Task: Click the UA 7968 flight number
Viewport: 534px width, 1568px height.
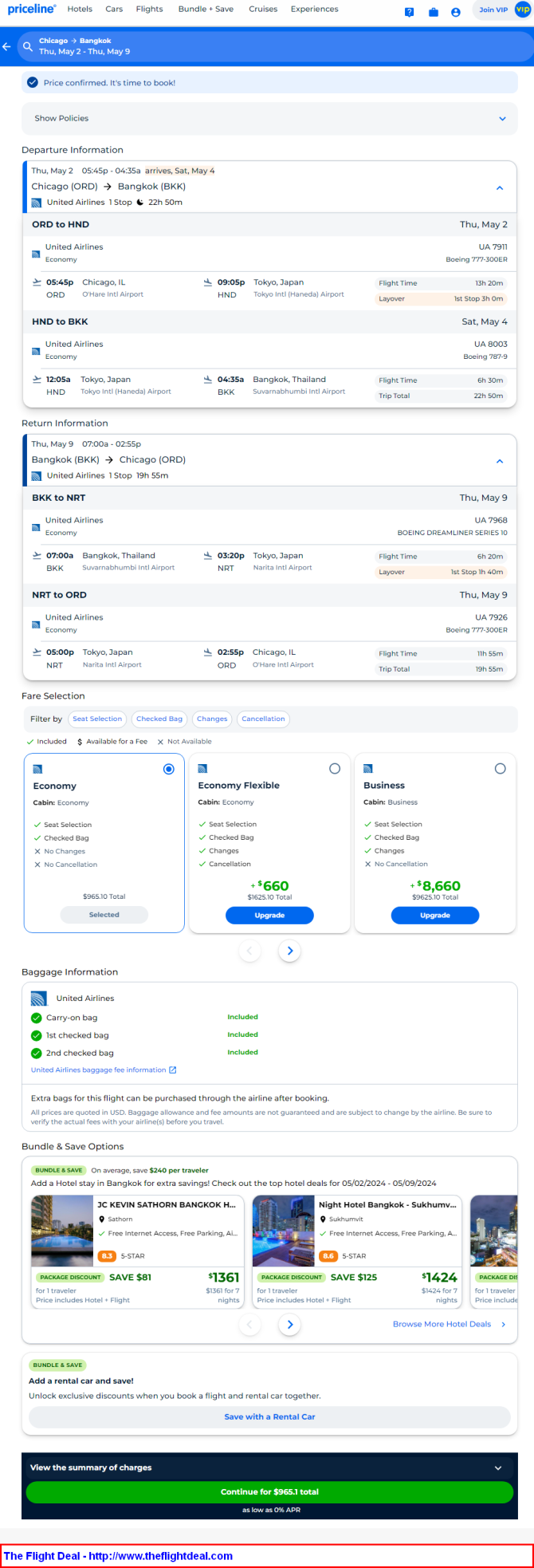Action: 491,520
